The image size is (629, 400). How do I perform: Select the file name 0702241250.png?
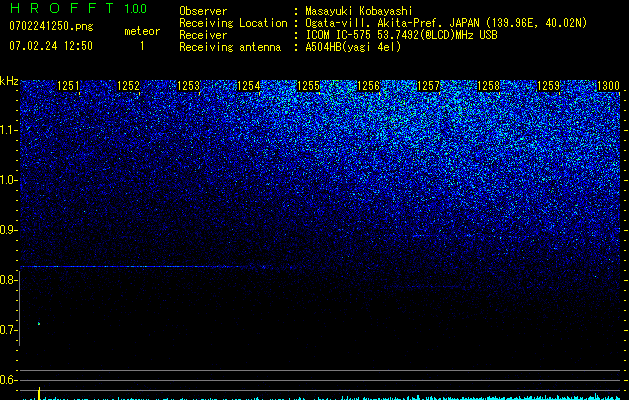coord(51,26)
